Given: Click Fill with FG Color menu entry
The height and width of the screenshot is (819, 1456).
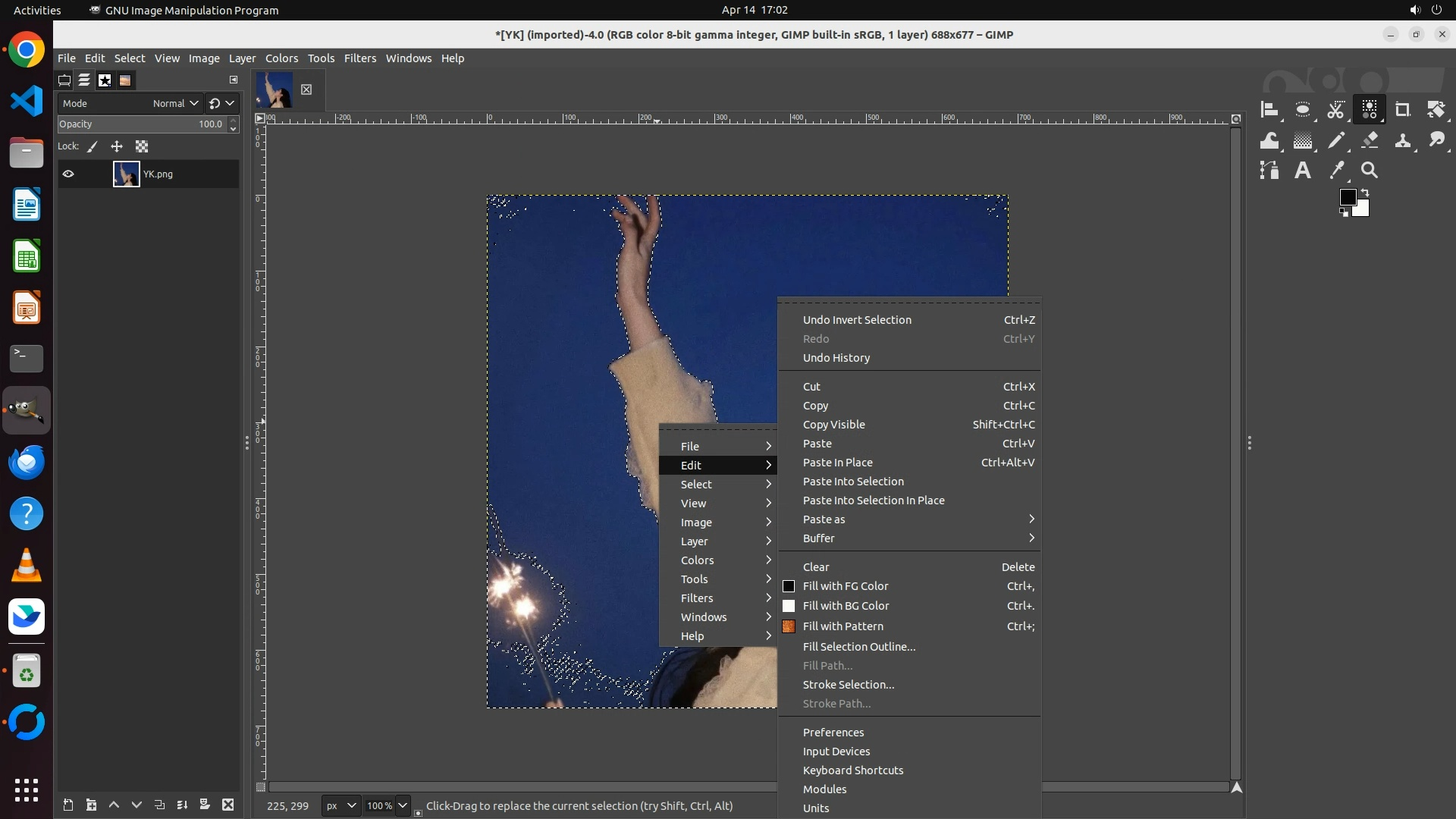Looking at the screenshot, I should pyautogui.click(x=846, y=586).
